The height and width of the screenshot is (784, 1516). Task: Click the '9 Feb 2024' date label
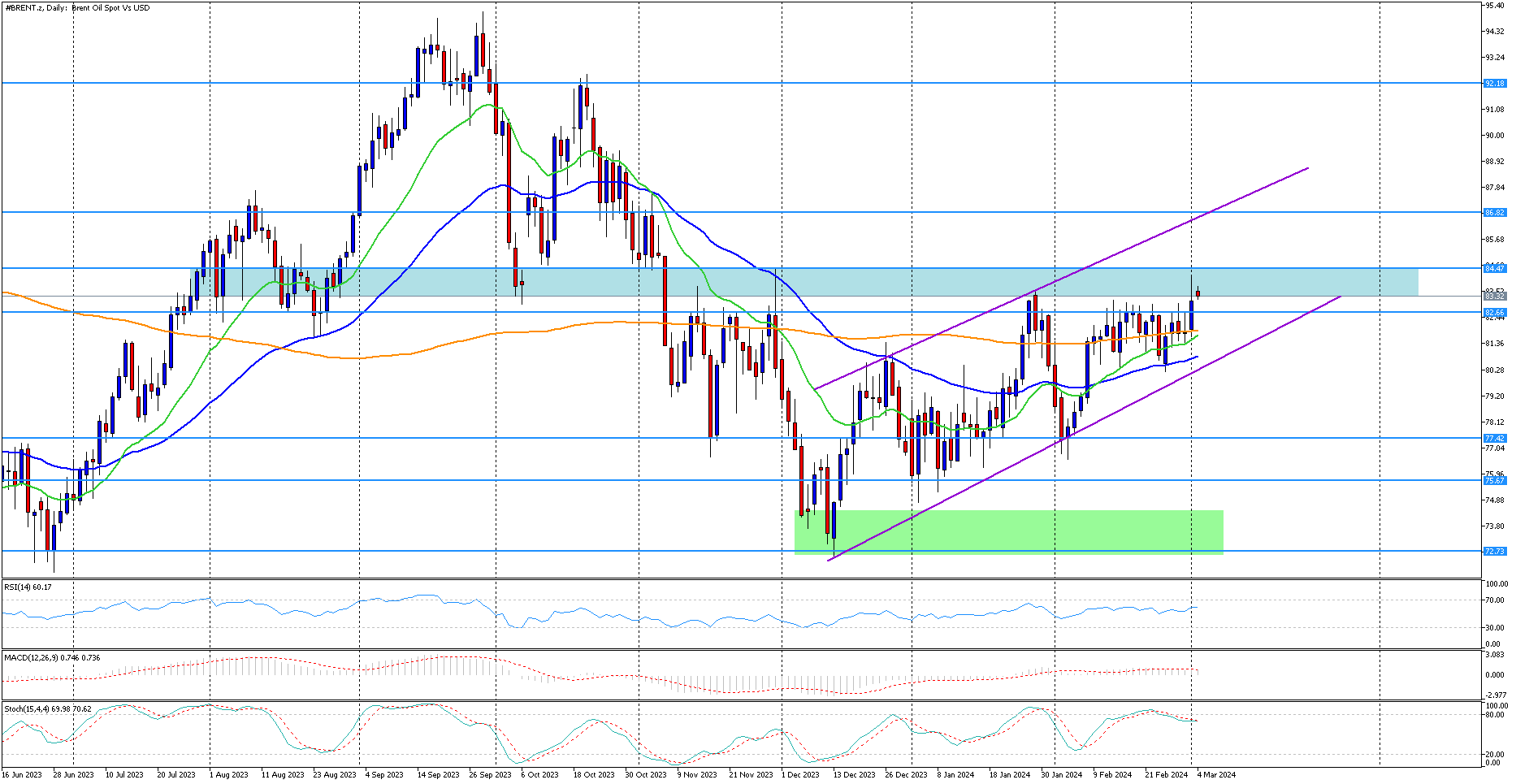1112,775
